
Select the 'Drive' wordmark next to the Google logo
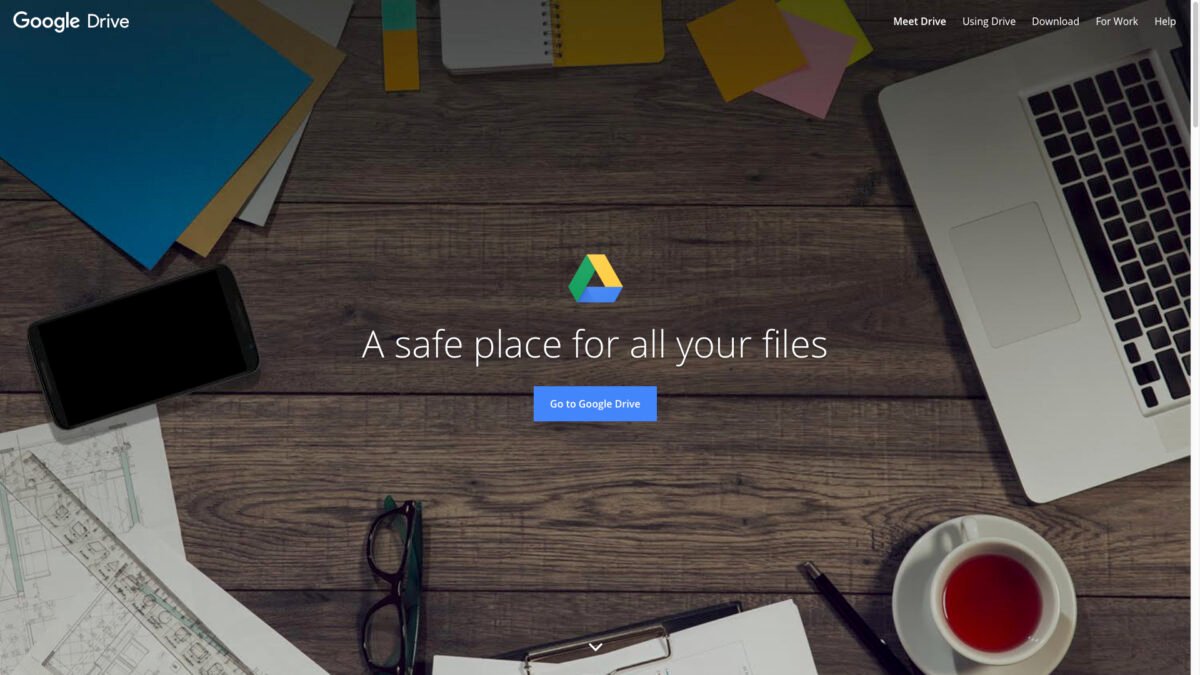pos(110,20)
